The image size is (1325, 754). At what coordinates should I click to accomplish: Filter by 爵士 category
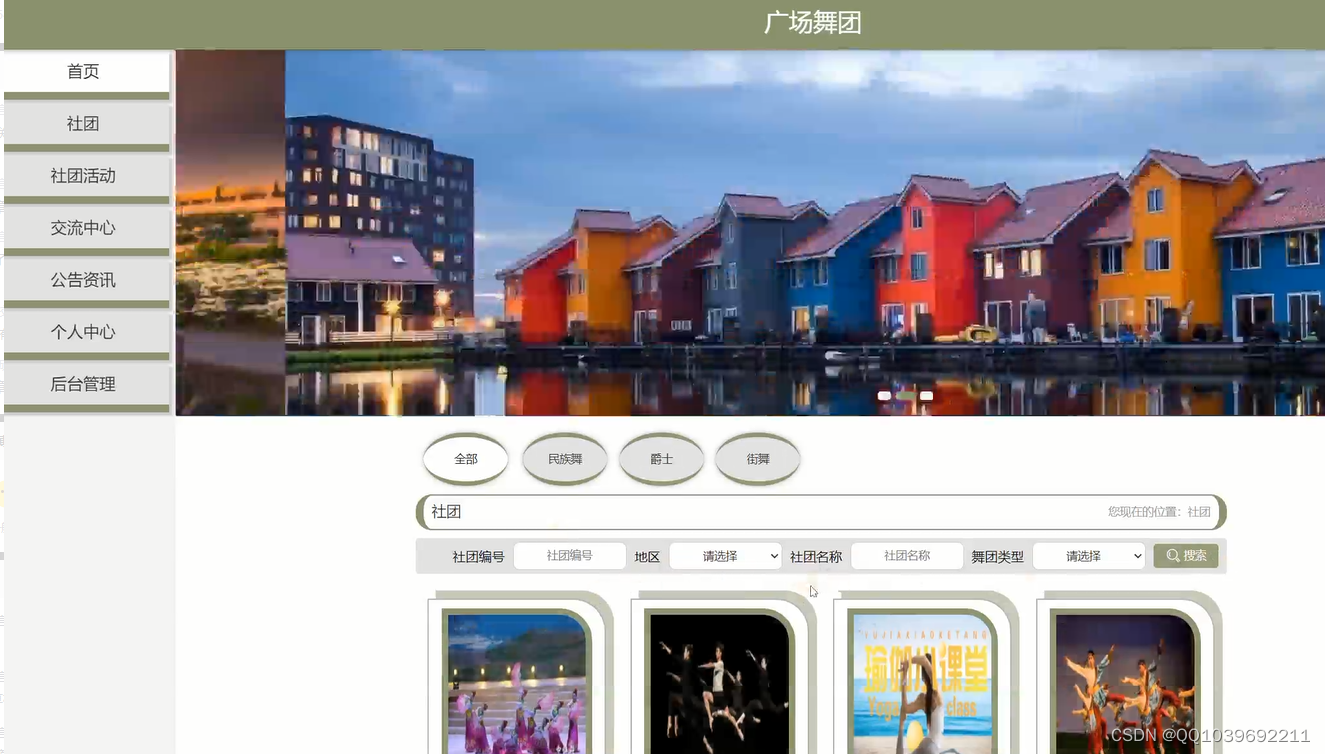662,459
